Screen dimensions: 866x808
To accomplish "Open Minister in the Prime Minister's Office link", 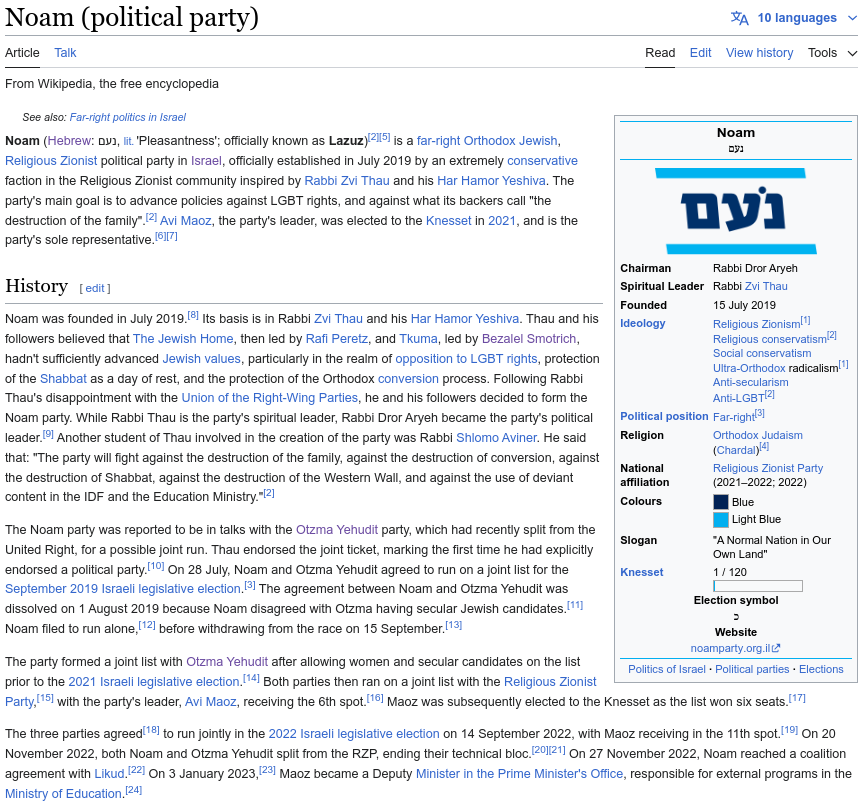I will tap(519, 774).
